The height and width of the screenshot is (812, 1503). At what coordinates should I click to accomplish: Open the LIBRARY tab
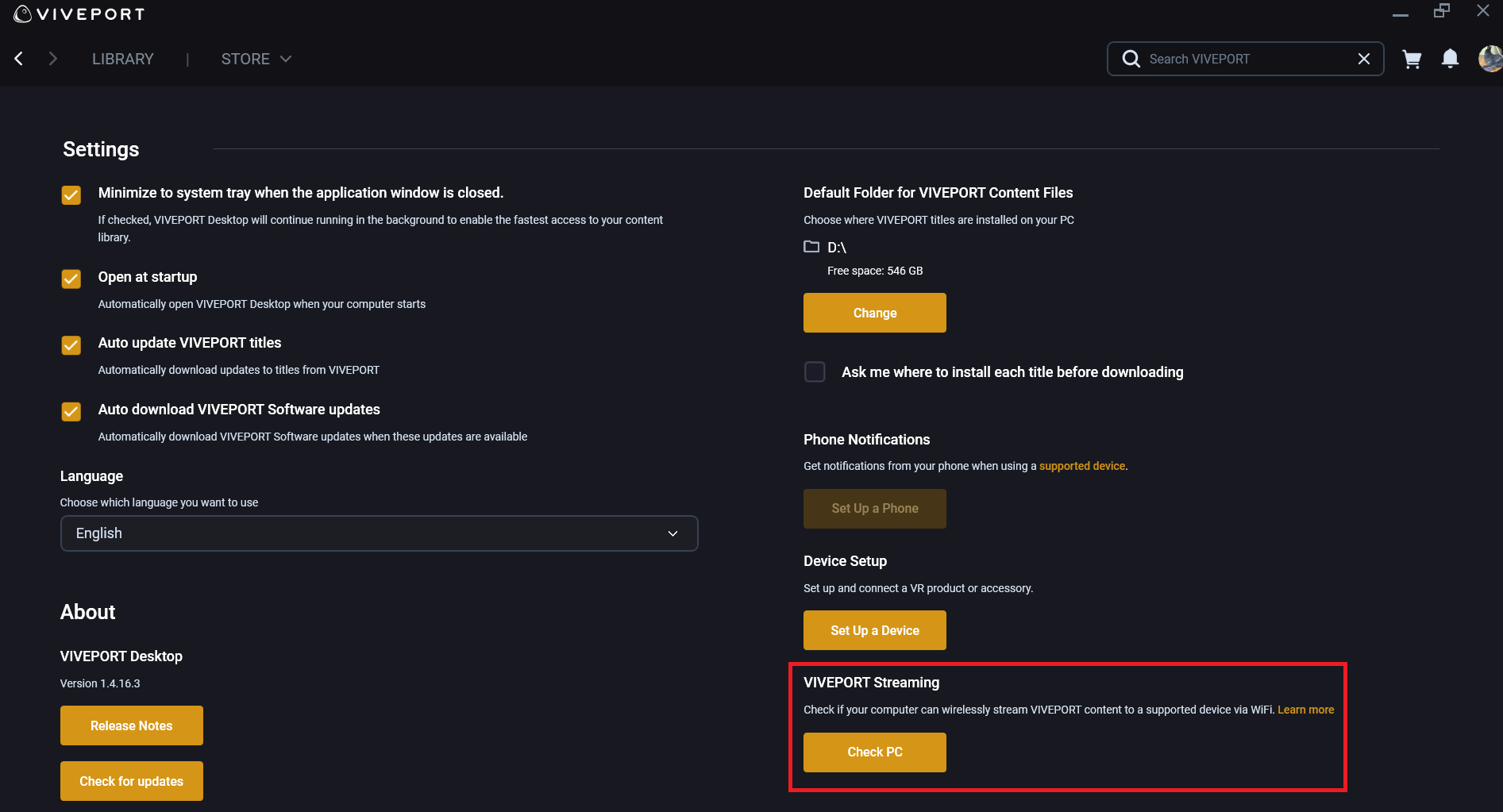click(123, 59)
